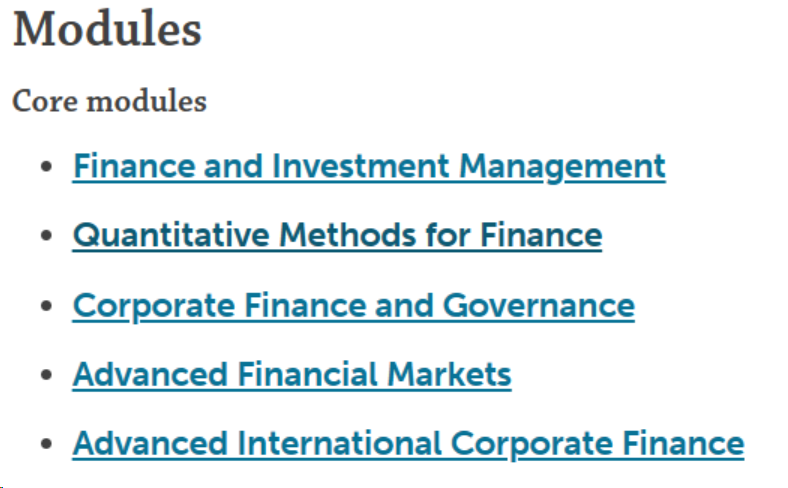This screenshot has height=488, width=788.
Task: Open Corporate Finance and Governance module
Action: point(353,305)
